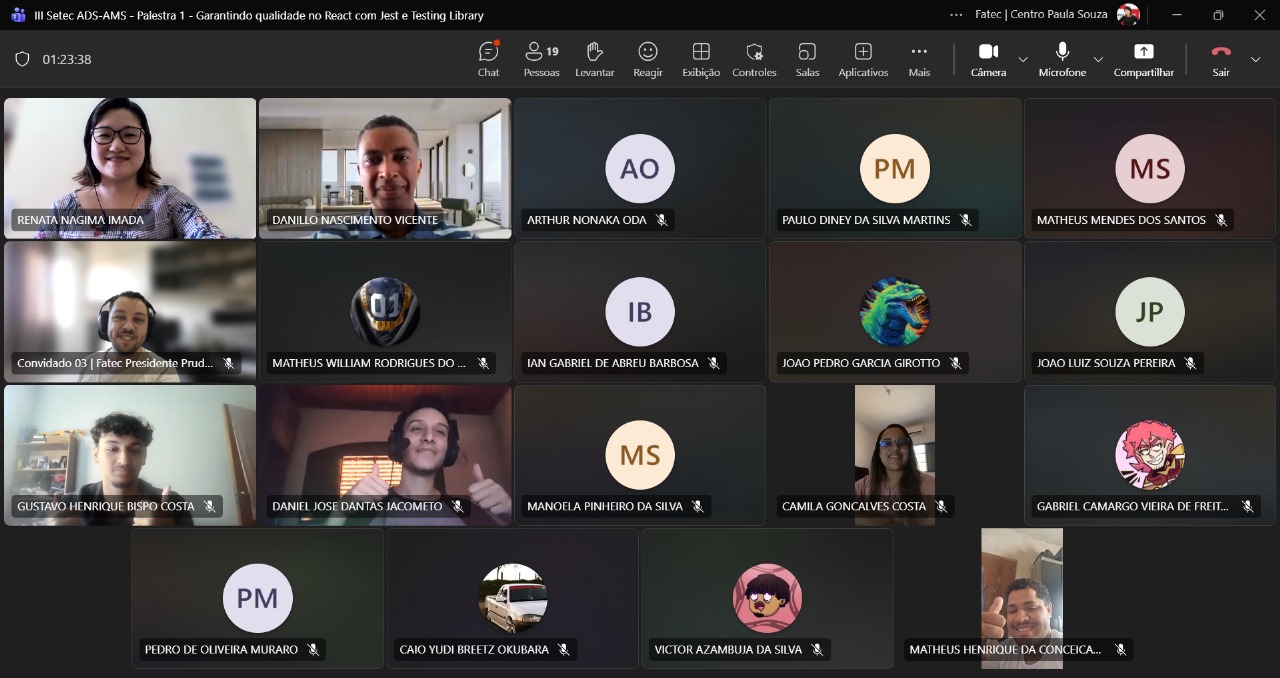Click the Compartilhar share screen button
The width and height of the screenshot is (1280, 678).
[1143, 59]
